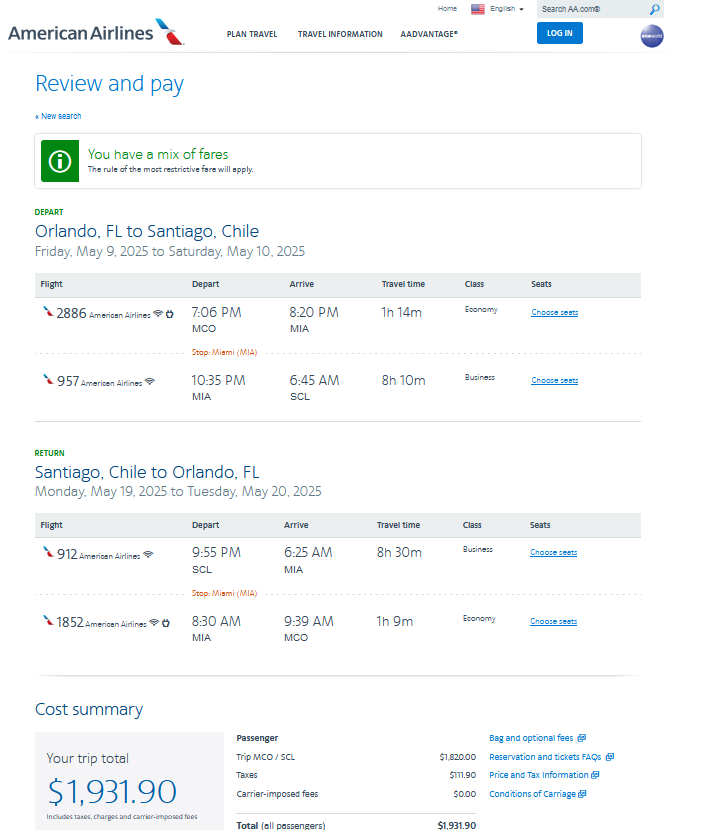Click the Search AA.com input field
Image resolution: width=716 pixels, height=830 pixels.
pyautogui.click(x=590, y=9)
